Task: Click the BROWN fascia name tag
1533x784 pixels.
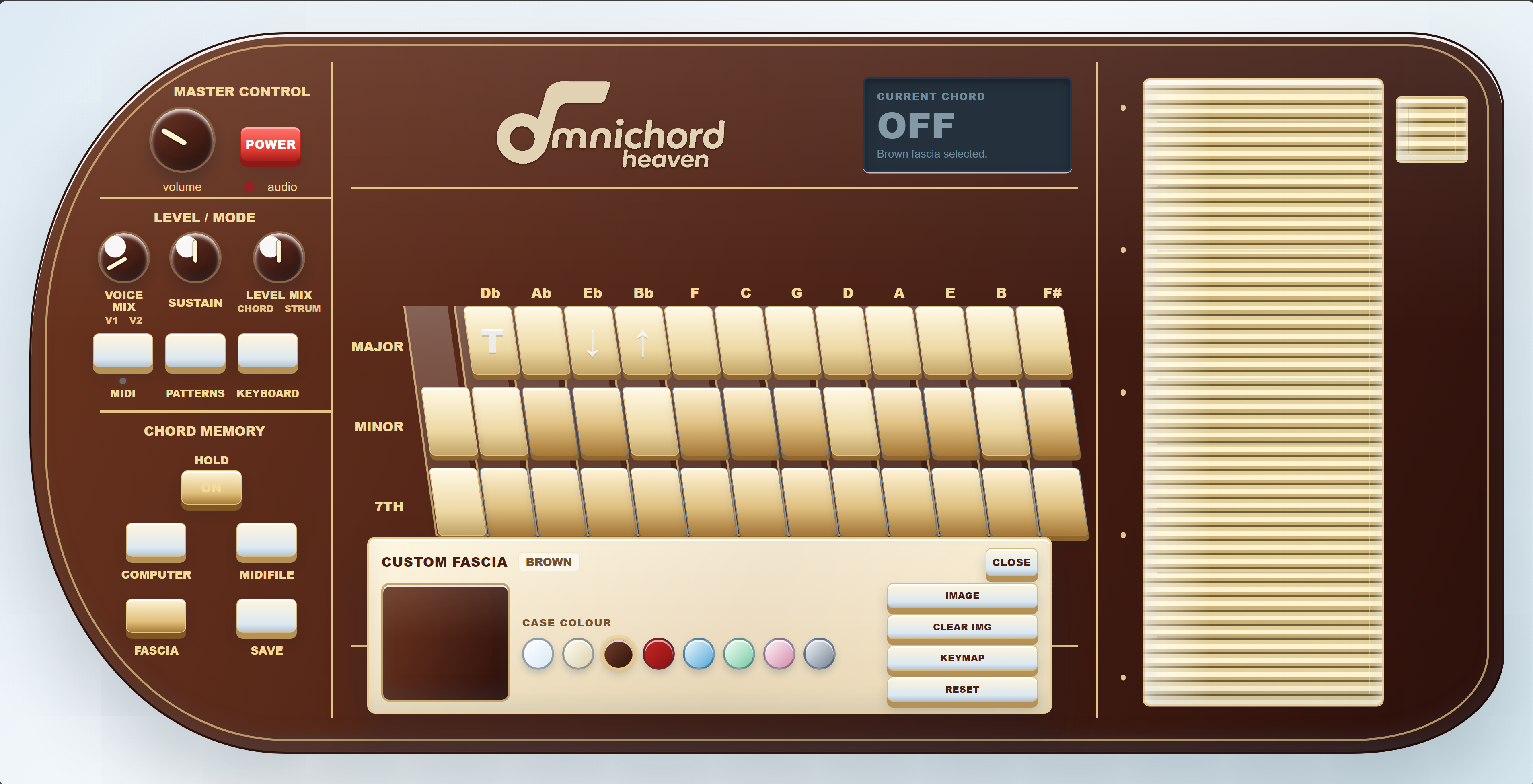Action: pyautogui.click(x=549, y=562)
